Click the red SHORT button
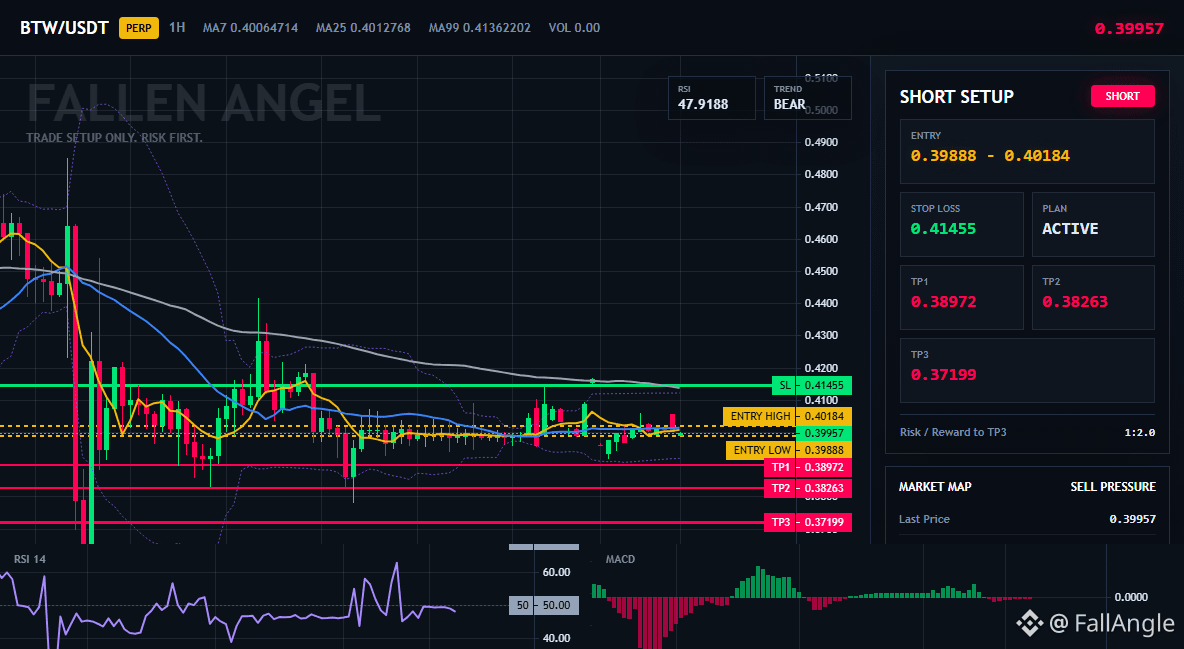1184x649 pixels. 1122,96
